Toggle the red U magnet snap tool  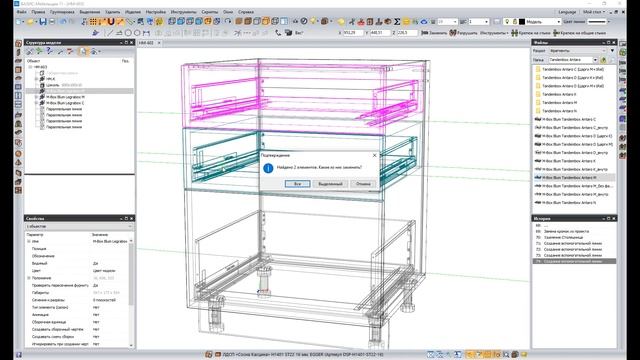tap(111, 21)
